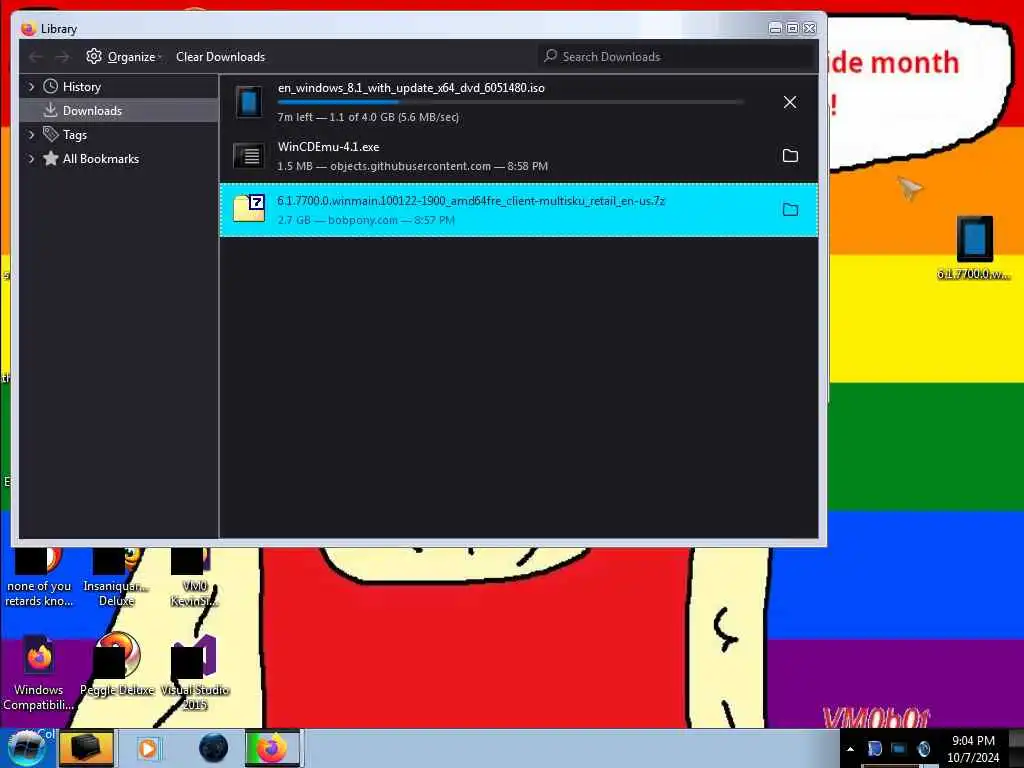Switch to Firefox on the taskbar
The image size is (1024, 768).
pos(272,748)
